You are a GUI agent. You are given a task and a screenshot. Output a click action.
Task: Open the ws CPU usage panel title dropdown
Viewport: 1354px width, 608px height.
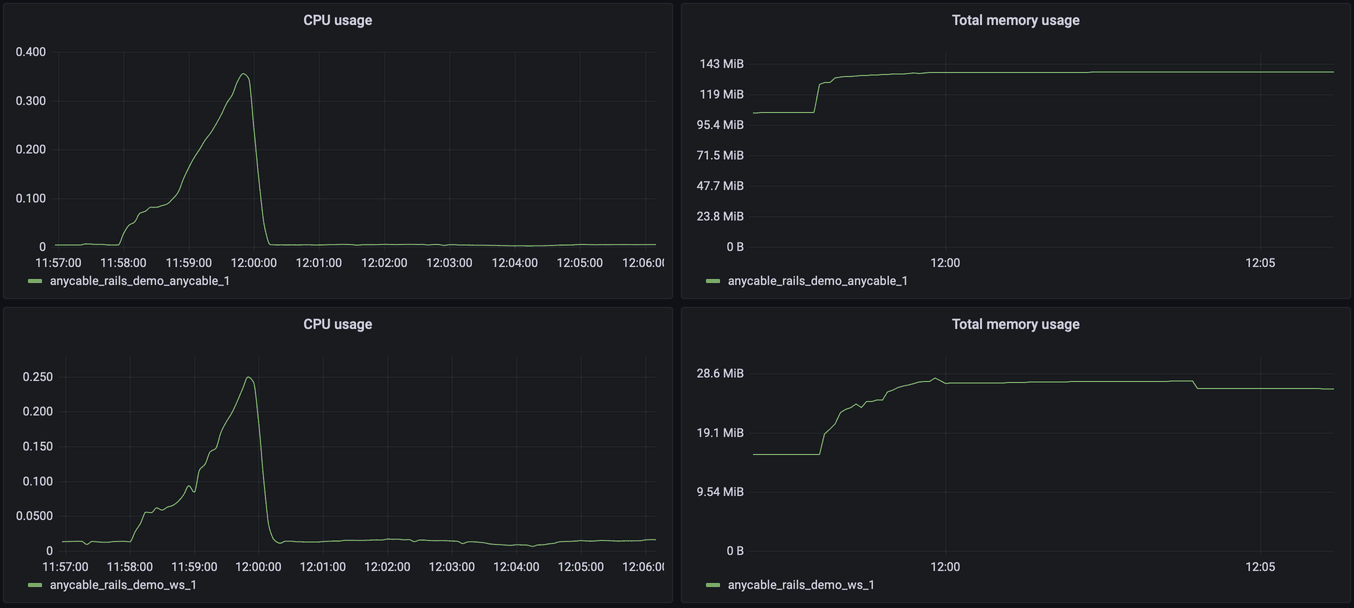[x=338, y=324]
